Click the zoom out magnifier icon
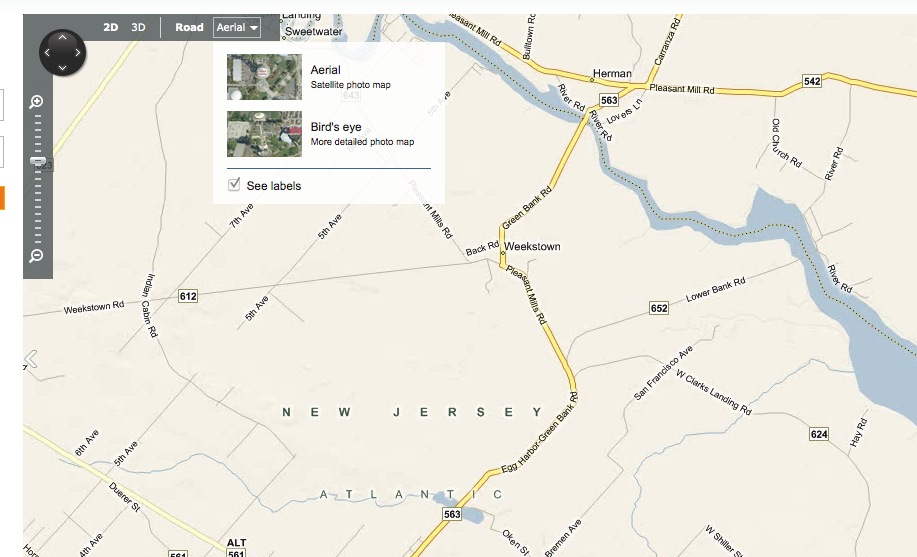Viewport: 917px width, 557px height. [37, 256]
